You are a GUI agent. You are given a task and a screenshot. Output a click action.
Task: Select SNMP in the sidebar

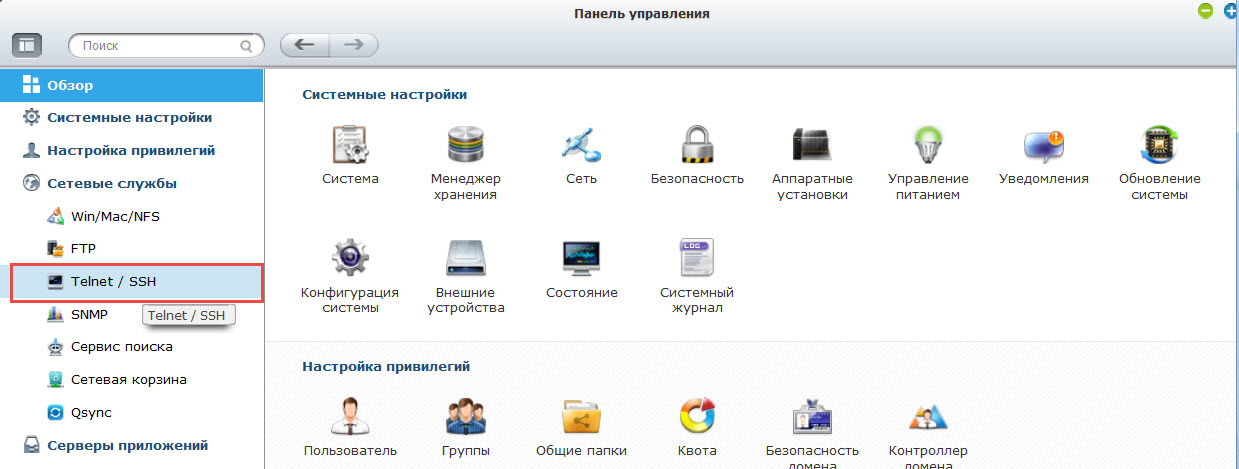132,314
